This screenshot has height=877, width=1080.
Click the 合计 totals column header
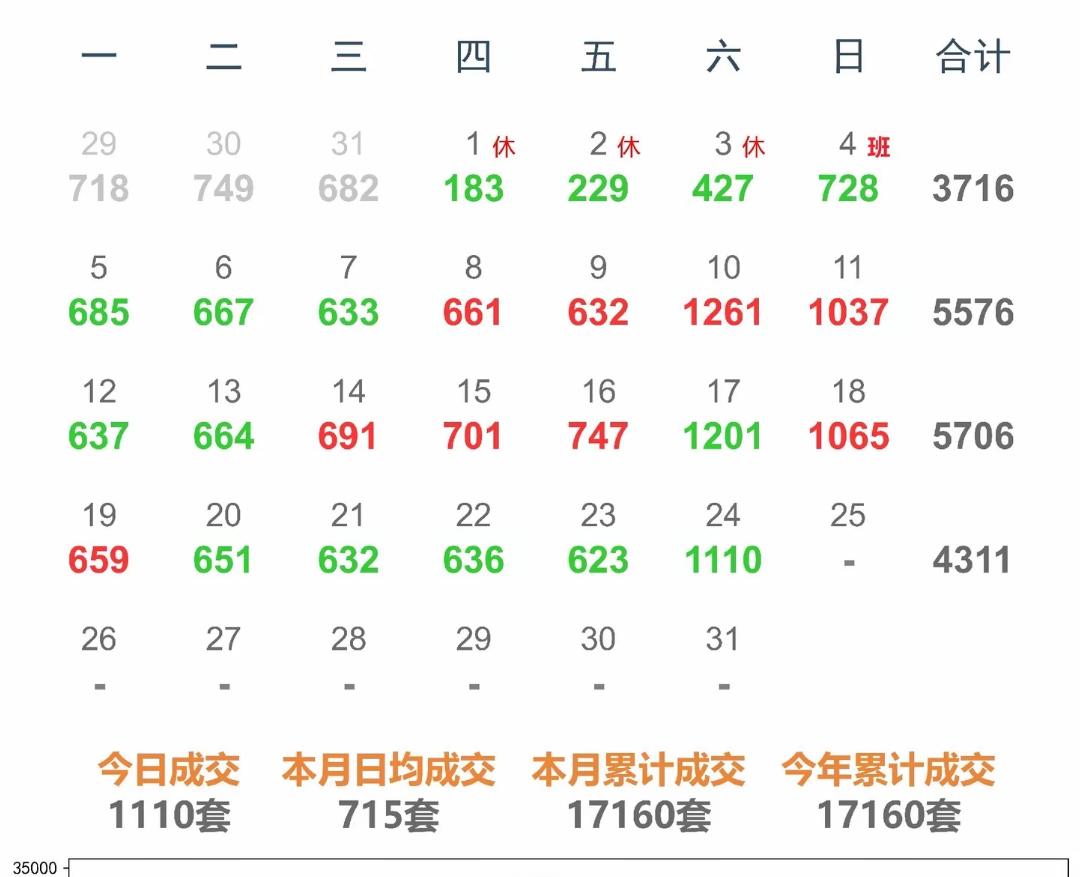pos(971,56)
